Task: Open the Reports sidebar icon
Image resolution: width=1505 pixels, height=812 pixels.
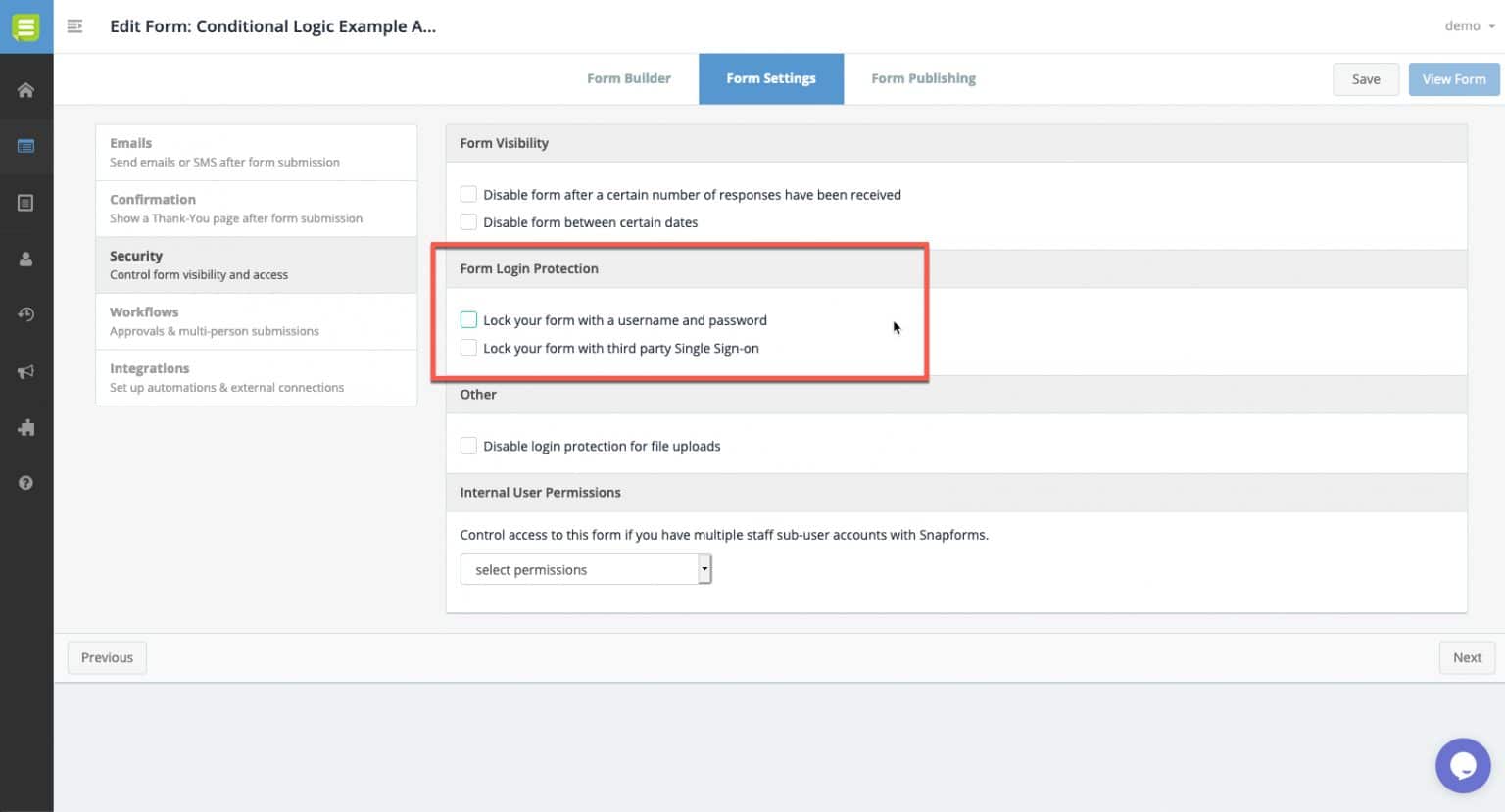Action: tap(26, 203)
